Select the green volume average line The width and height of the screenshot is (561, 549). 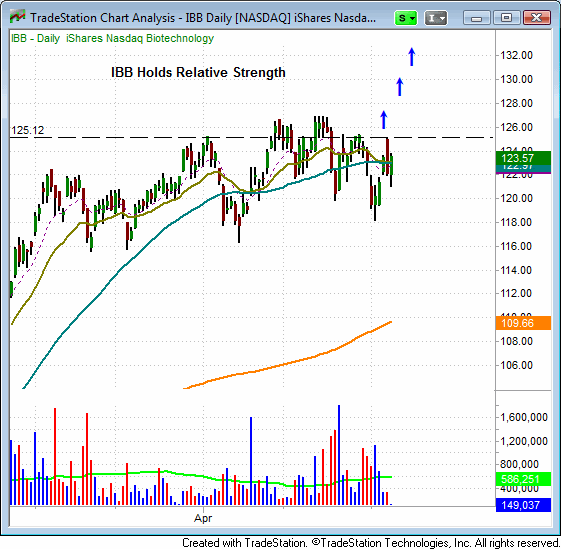(200, 476)
